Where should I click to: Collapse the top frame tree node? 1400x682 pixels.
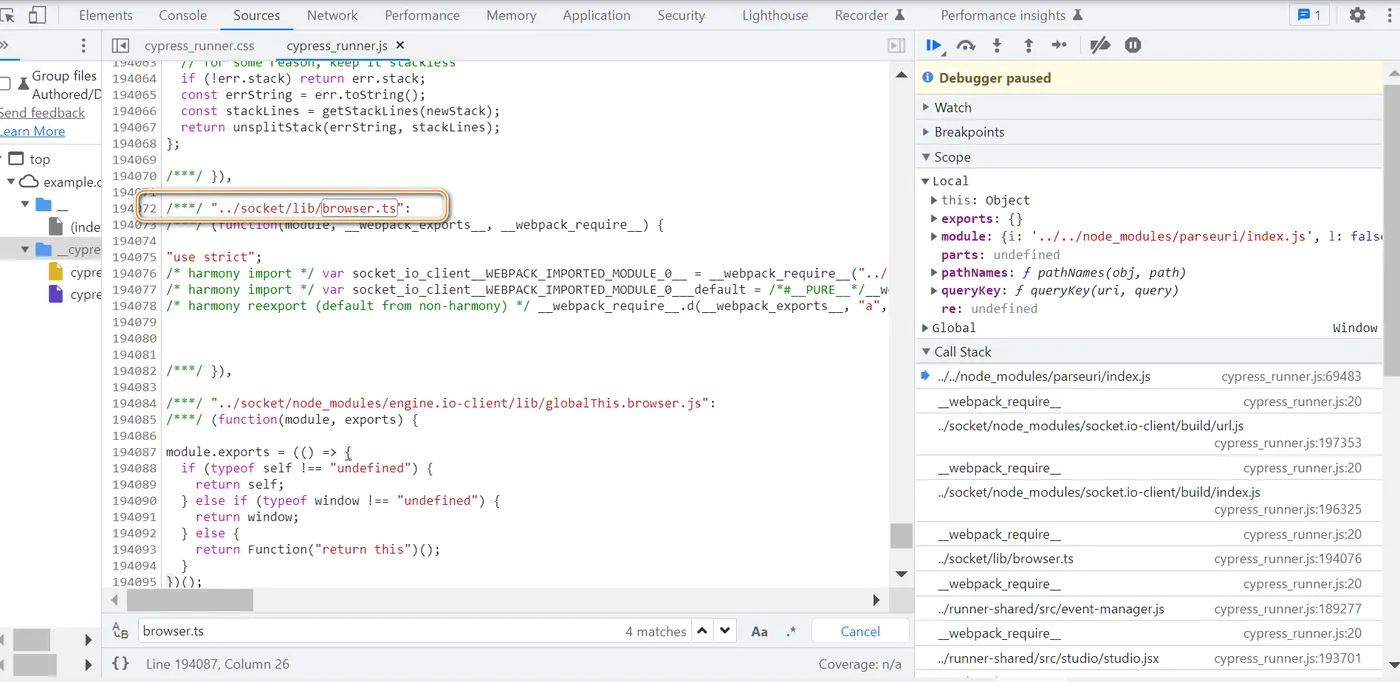click(x=1, y=159)
